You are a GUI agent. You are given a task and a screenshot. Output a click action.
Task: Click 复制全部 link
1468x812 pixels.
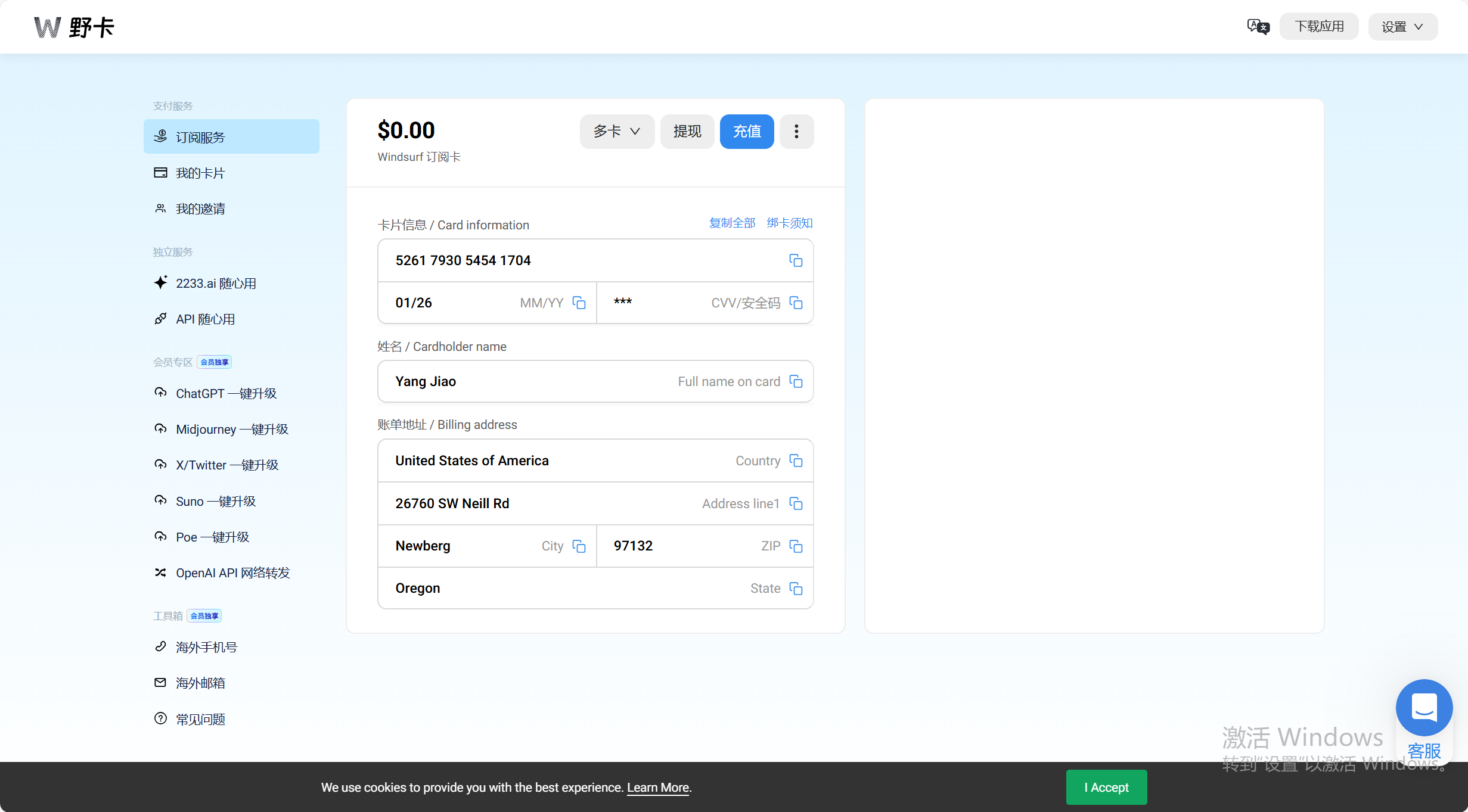pos(732,223)
